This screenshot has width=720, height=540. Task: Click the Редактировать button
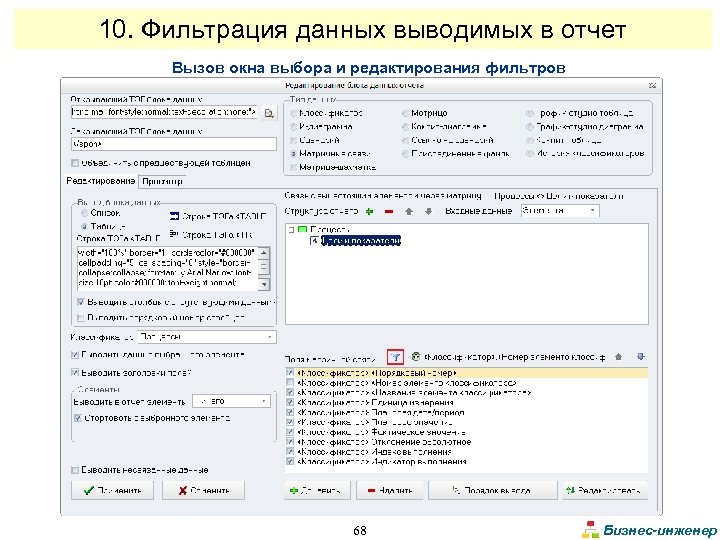(x=605, y=490)
